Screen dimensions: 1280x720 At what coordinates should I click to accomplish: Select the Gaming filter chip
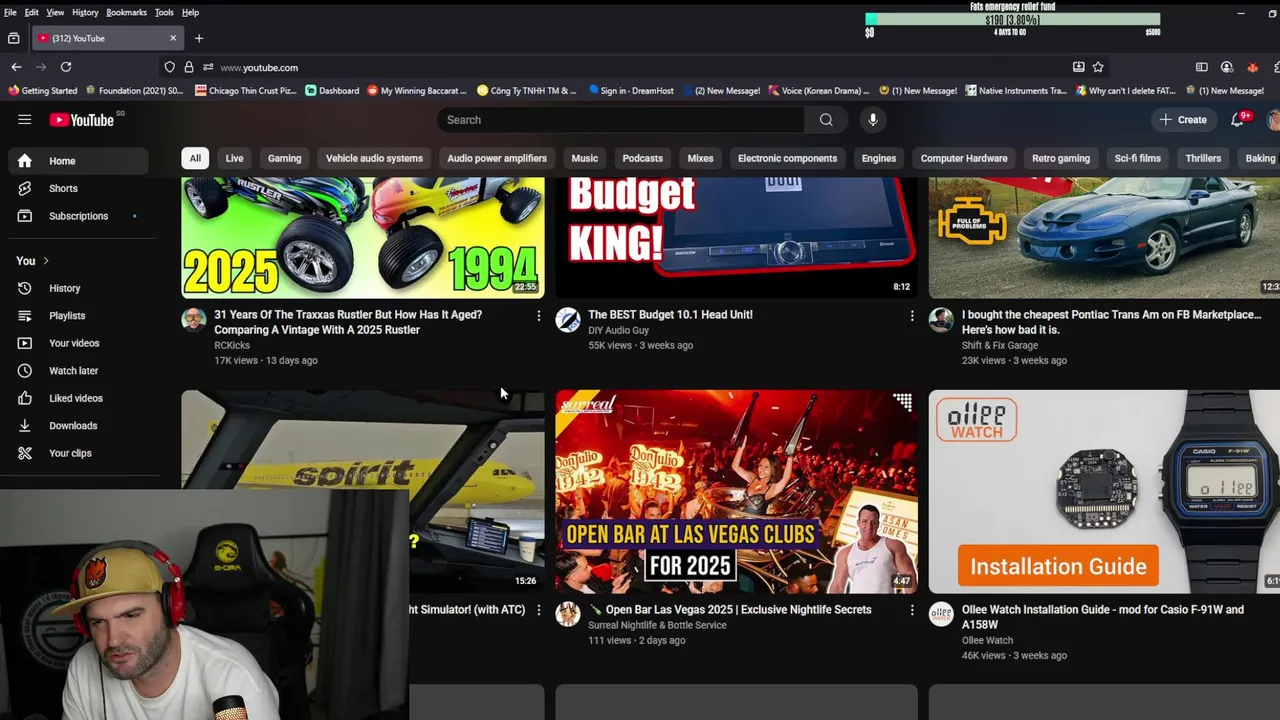point(284,158)
